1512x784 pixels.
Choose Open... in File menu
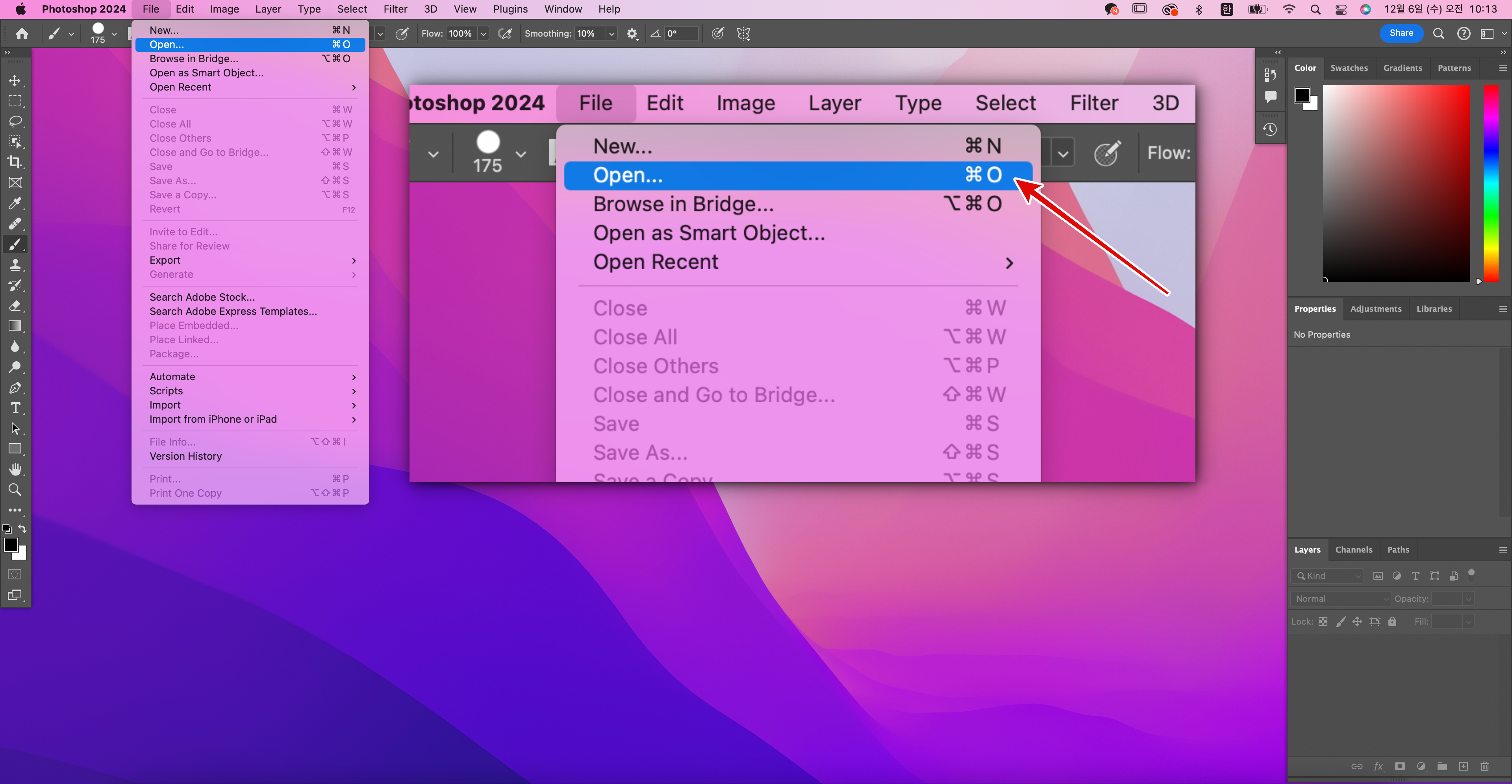pos(250,44)
